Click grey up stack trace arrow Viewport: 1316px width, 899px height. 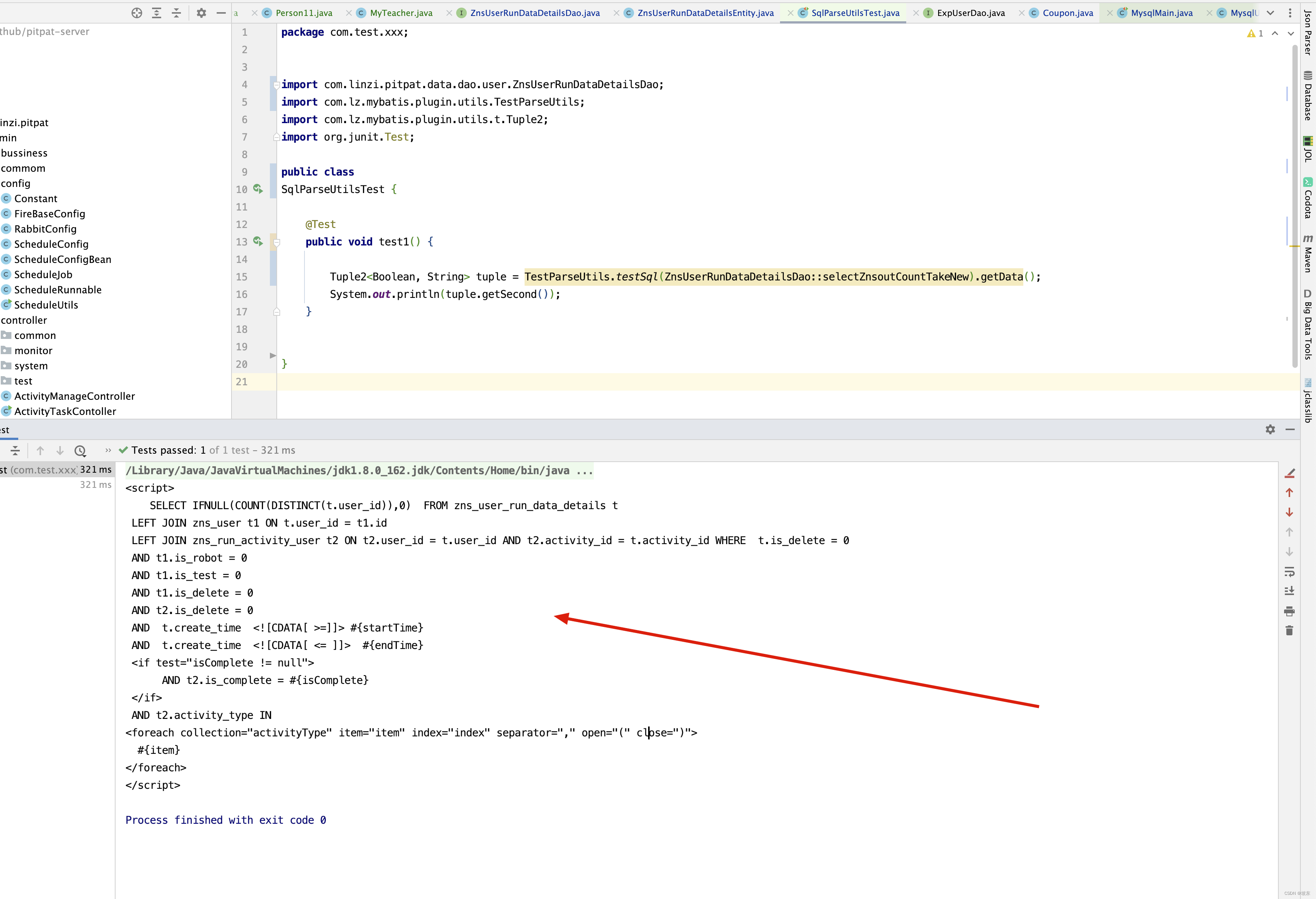coord(1289,532)
